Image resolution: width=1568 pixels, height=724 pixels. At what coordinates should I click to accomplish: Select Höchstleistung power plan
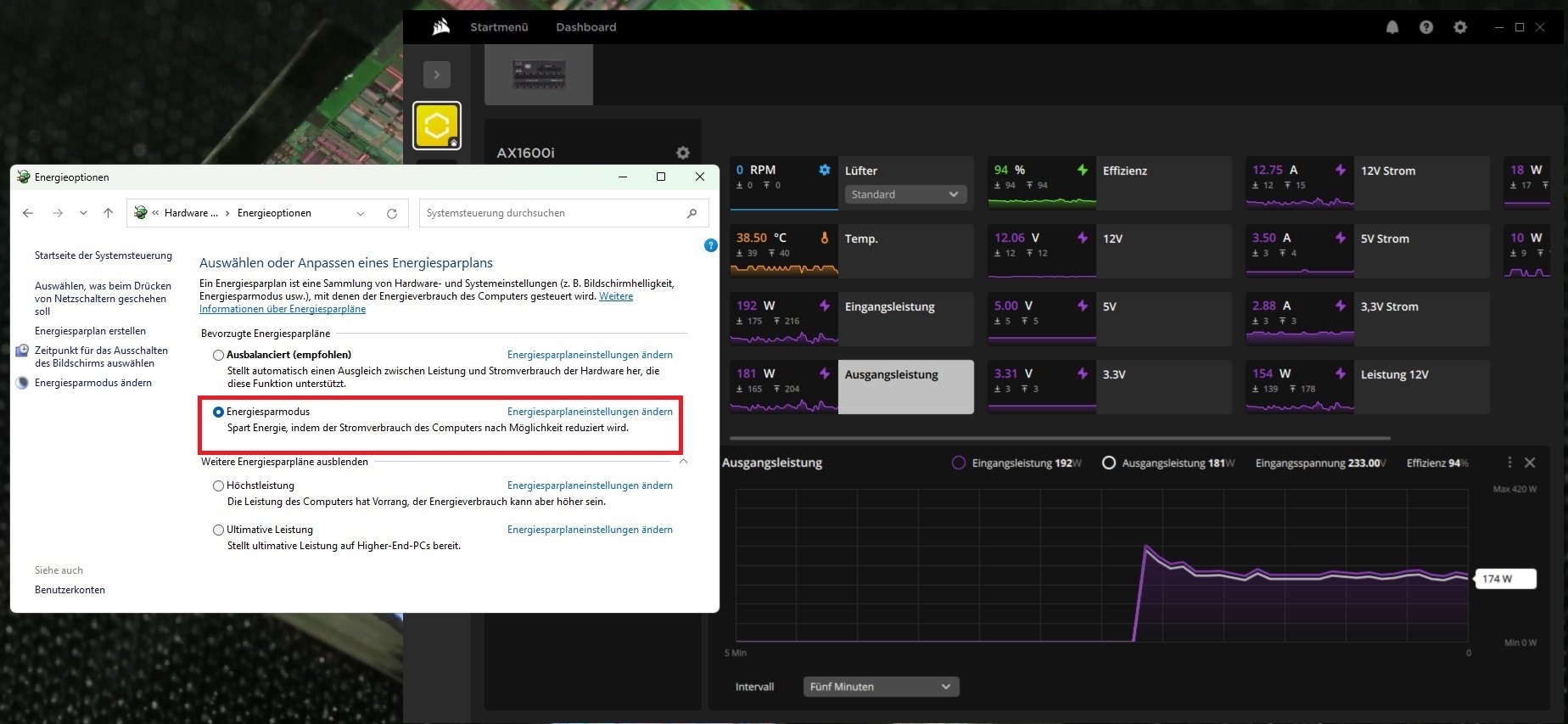(218, 485)
